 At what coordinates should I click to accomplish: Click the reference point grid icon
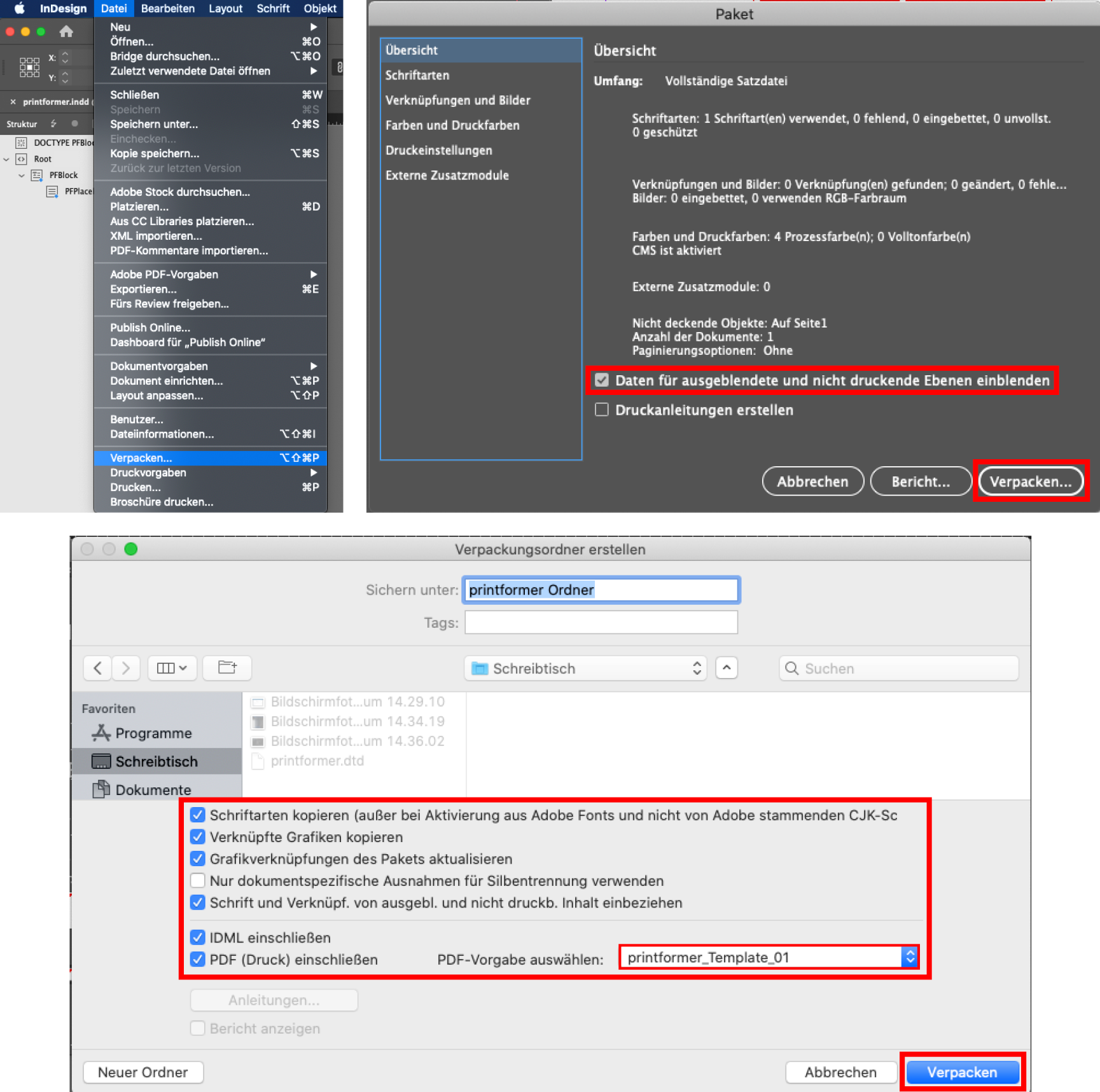[29, 67]
